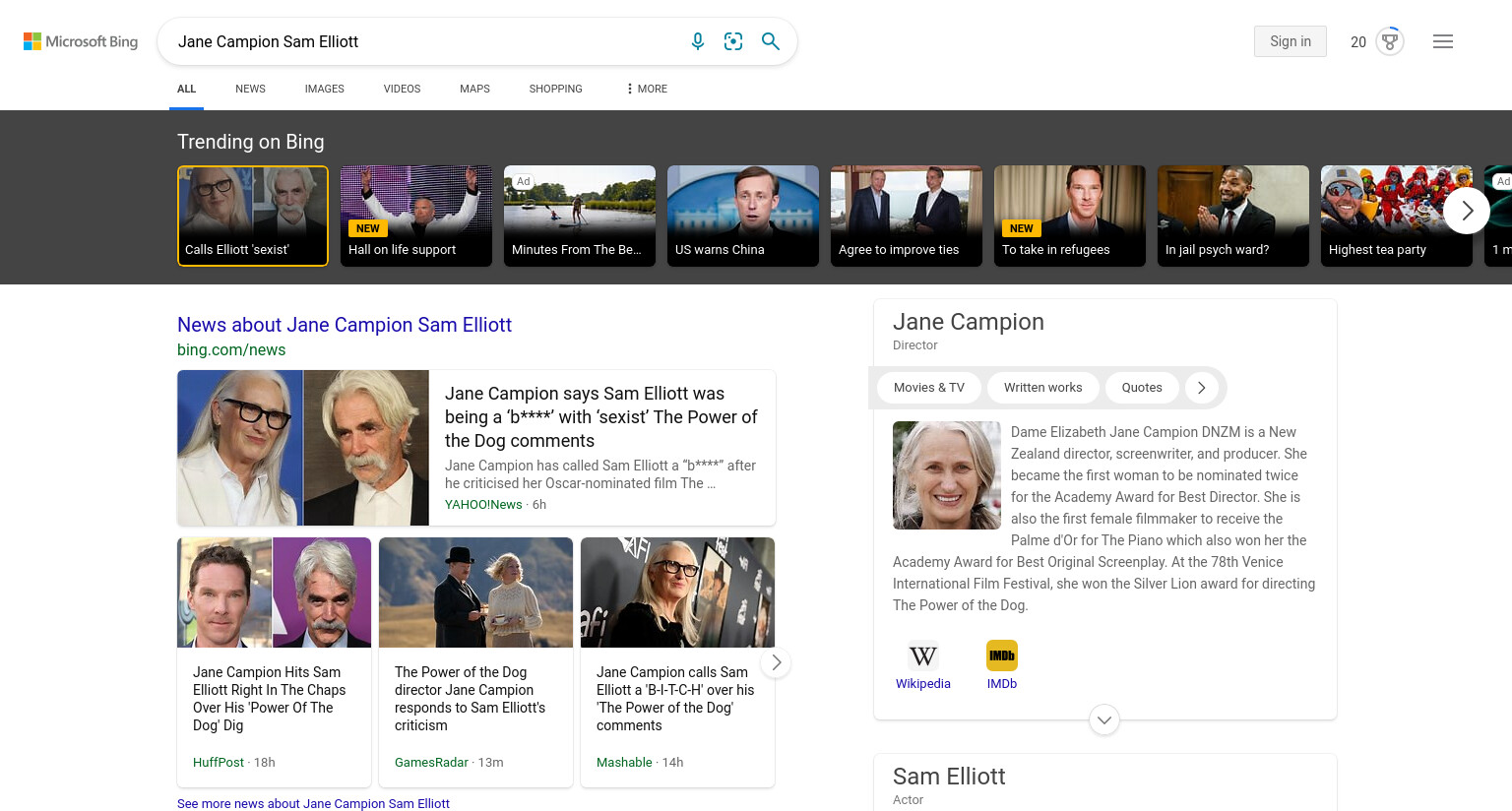Open Yahoo headline about 'sexist' comments

coord(601,417)
